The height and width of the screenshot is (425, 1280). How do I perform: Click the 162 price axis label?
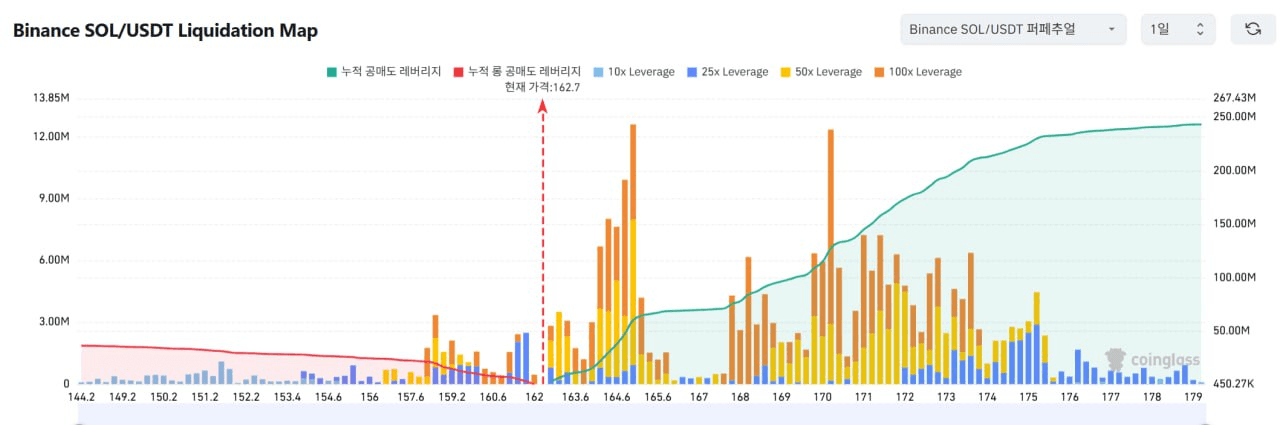(534, 397)
